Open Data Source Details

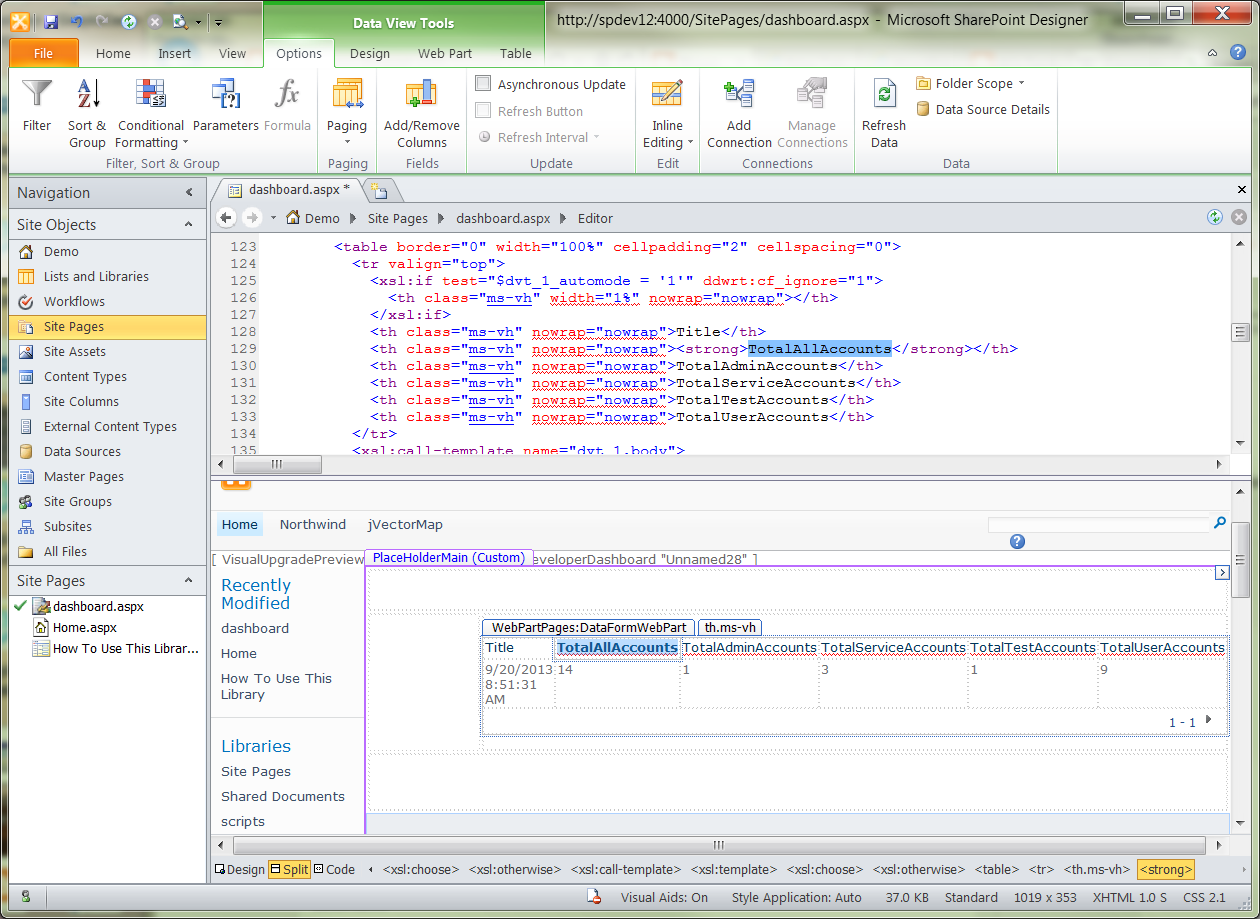pos(983,110)
